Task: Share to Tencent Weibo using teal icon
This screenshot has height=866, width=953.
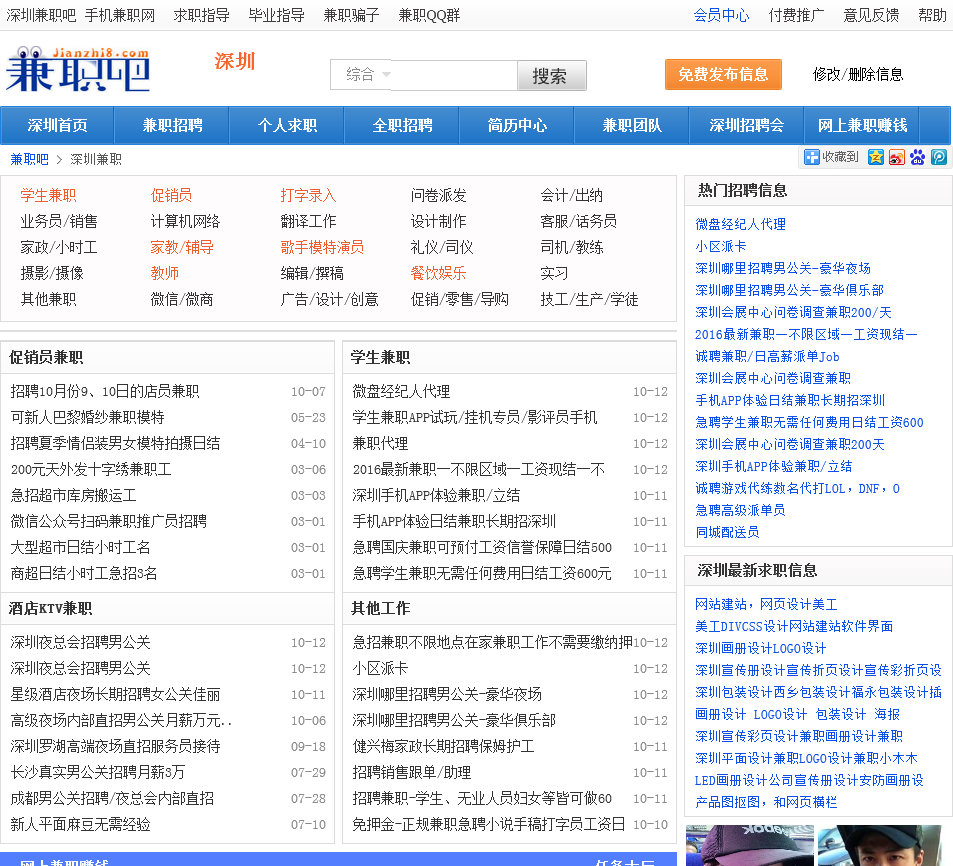Action: point(938,157)
